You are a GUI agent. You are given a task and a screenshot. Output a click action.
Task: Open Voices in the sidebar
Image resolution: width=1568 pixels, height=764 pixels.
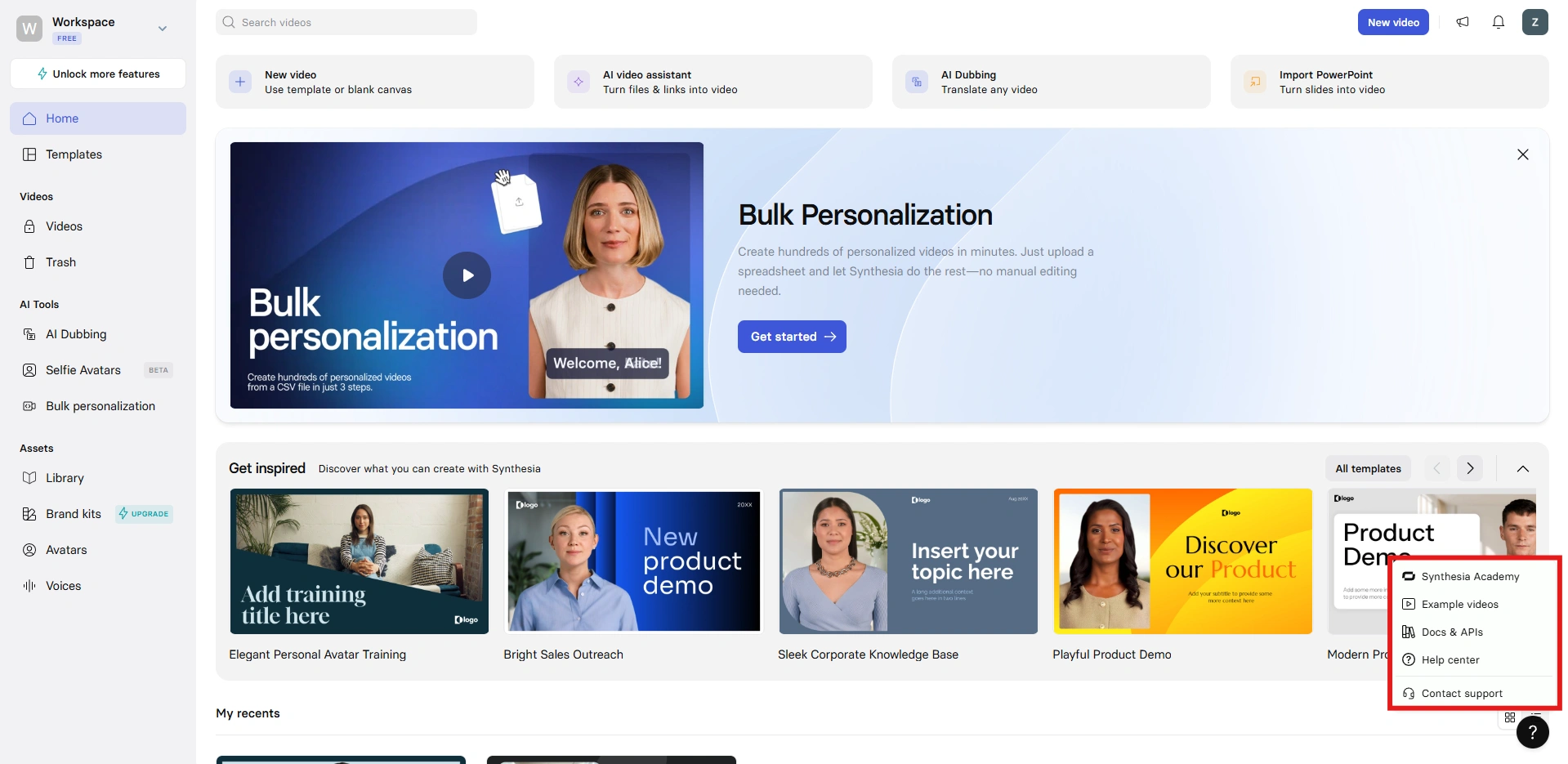point(98,586)
